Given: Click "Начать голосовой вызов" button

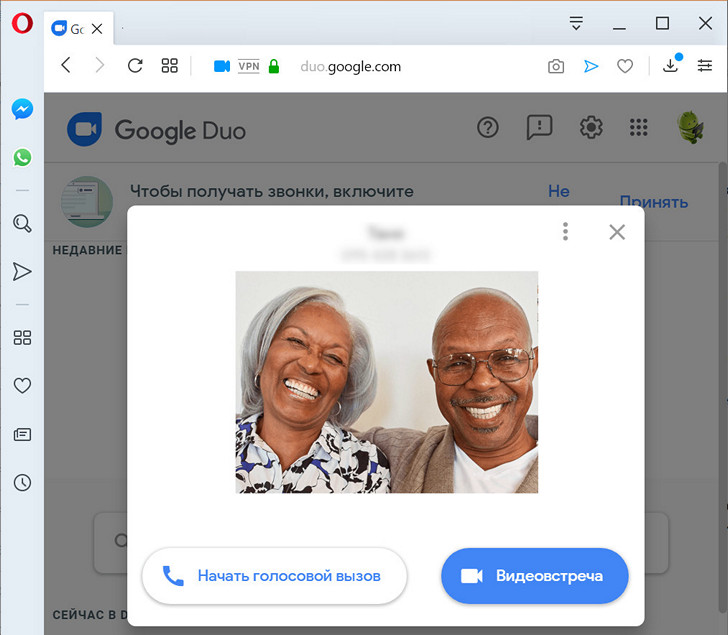Looking at the screenshot, I should click(274, 576).
